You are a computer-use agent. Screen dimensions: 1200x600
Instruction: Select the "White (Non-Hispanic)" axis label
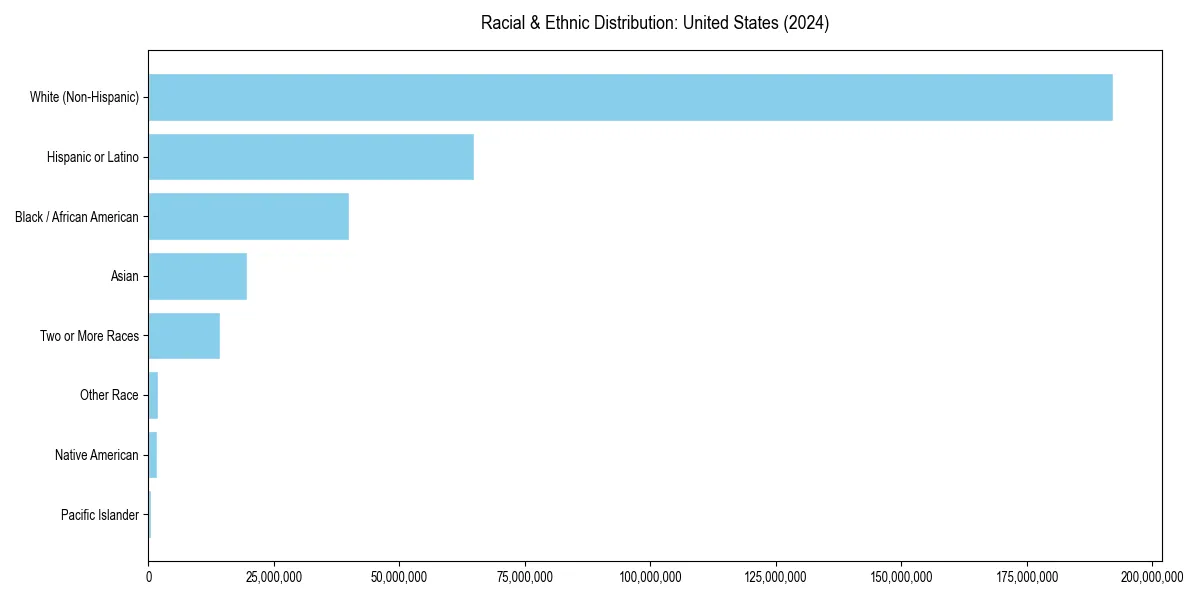click(x=84, y=98)
